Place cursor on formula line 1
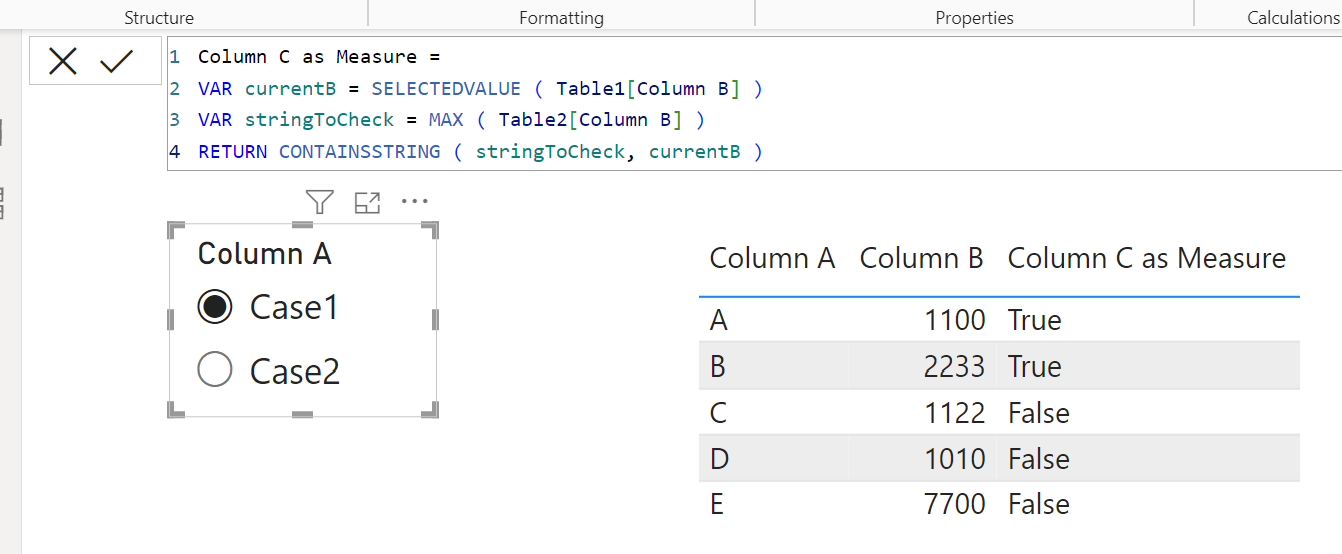The image size is (1342, 554). pyautogui.click(x=319, y=57)
